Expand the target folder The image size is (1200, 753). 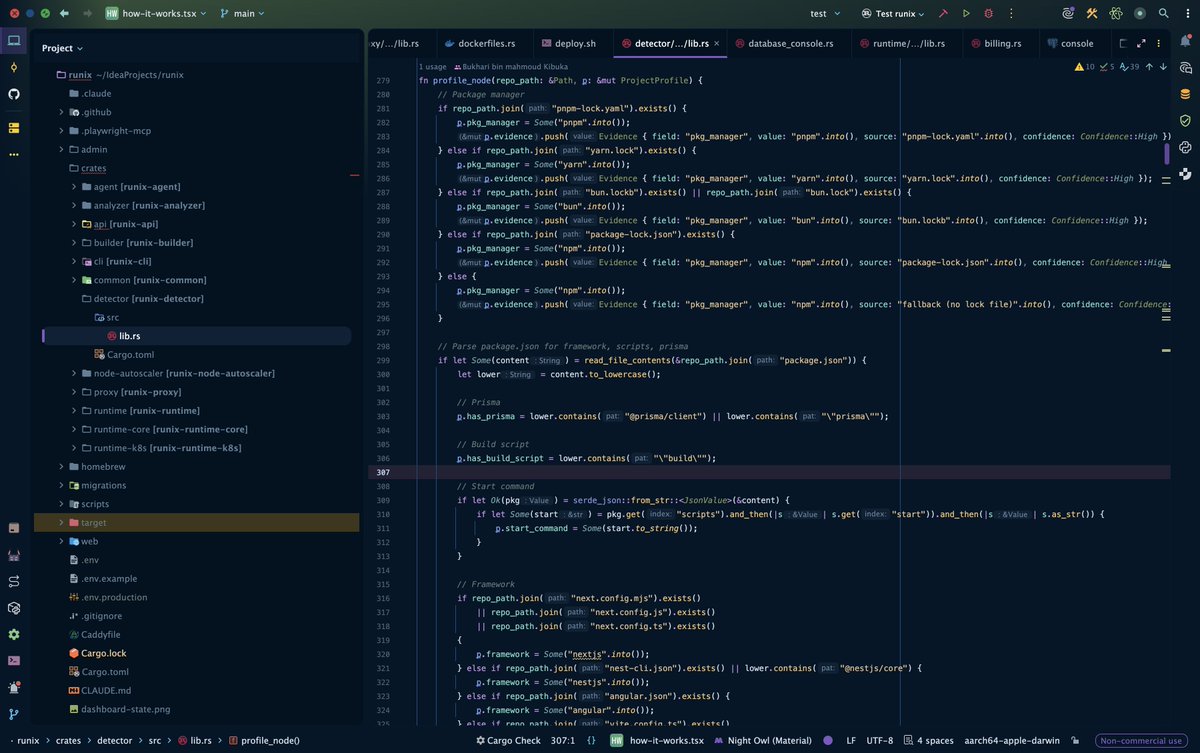point(62,522)
